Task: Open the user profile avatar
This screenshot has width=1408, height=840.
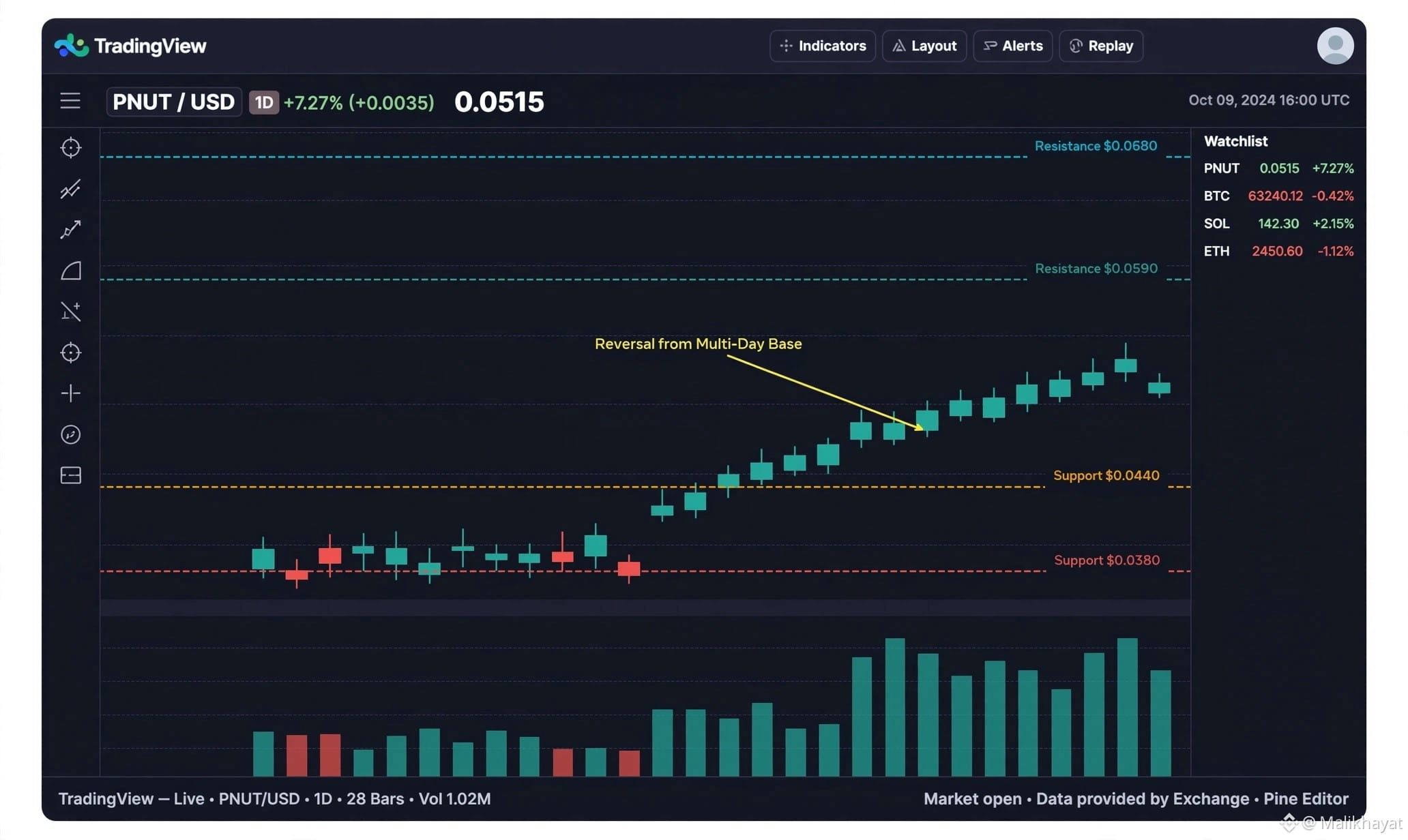Action: pyautogui.click(x=1335, y=46)
